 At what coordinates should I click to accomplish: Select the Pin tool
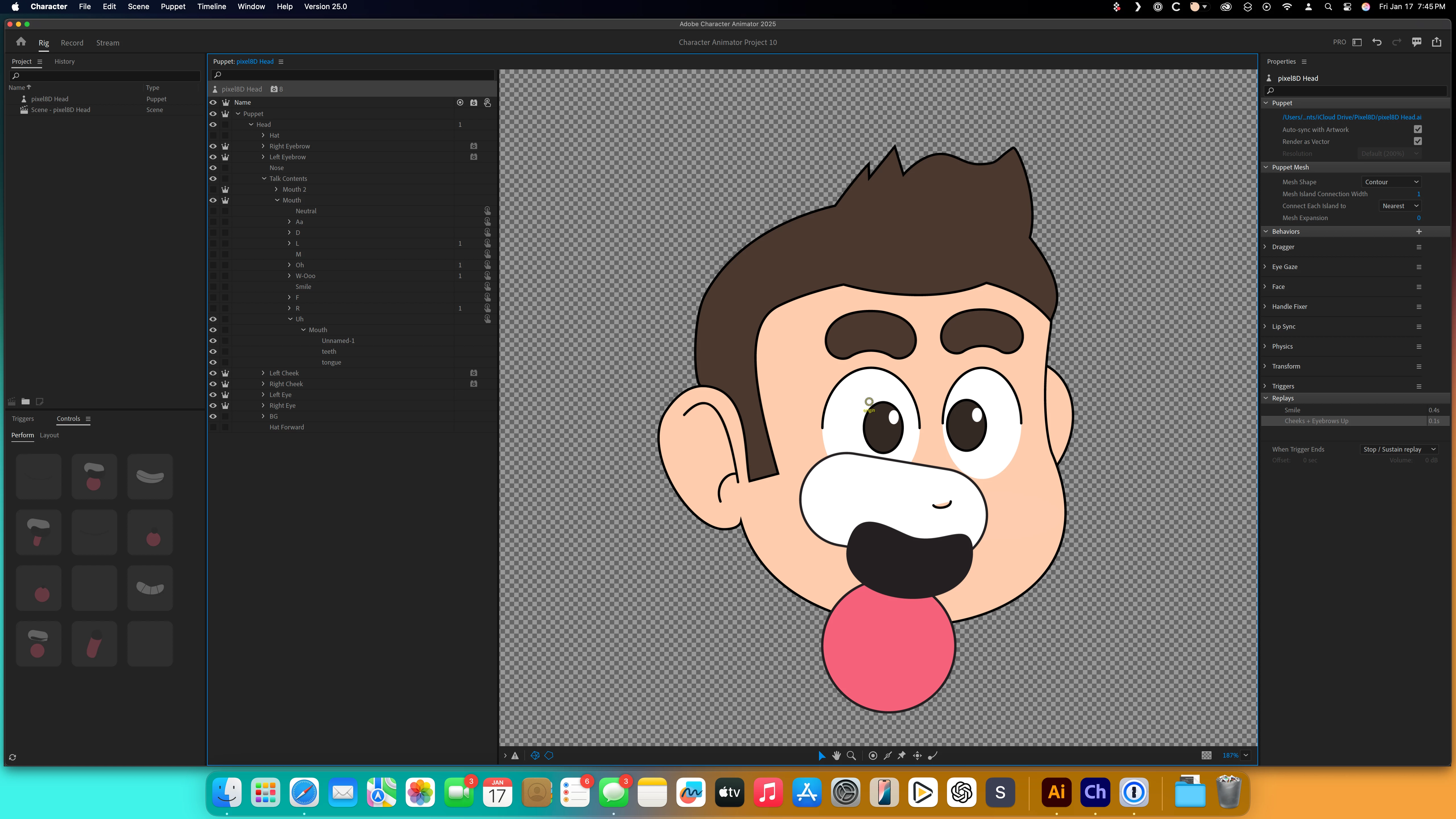tap(902, 755)
